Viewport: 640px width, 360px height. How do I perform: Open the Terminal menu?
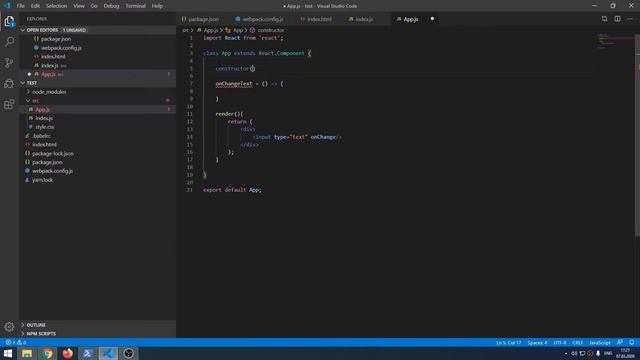[135, 6]
